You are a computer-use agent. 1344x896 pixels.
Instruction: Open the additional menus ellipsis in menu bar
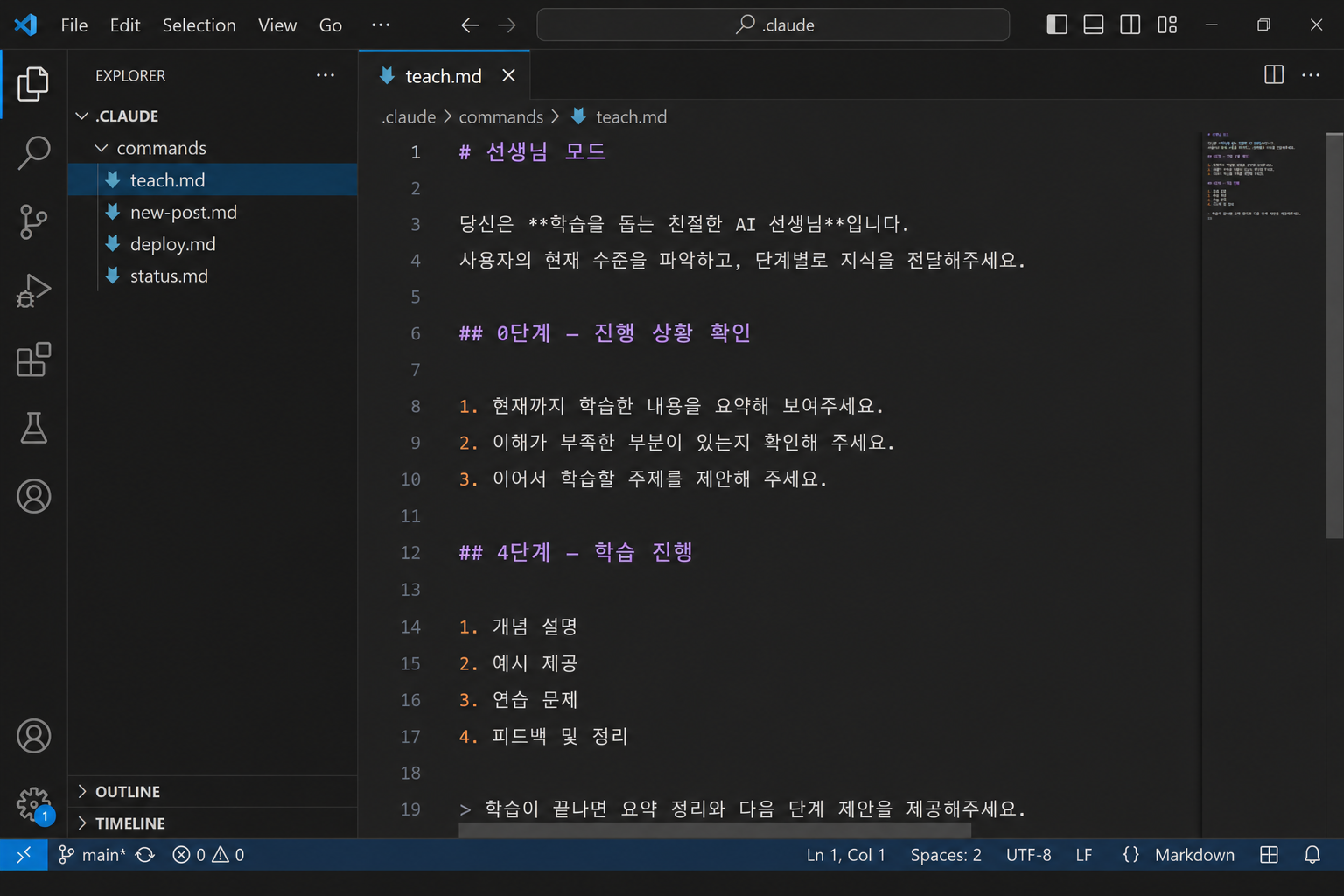click(x=381, y=25)
